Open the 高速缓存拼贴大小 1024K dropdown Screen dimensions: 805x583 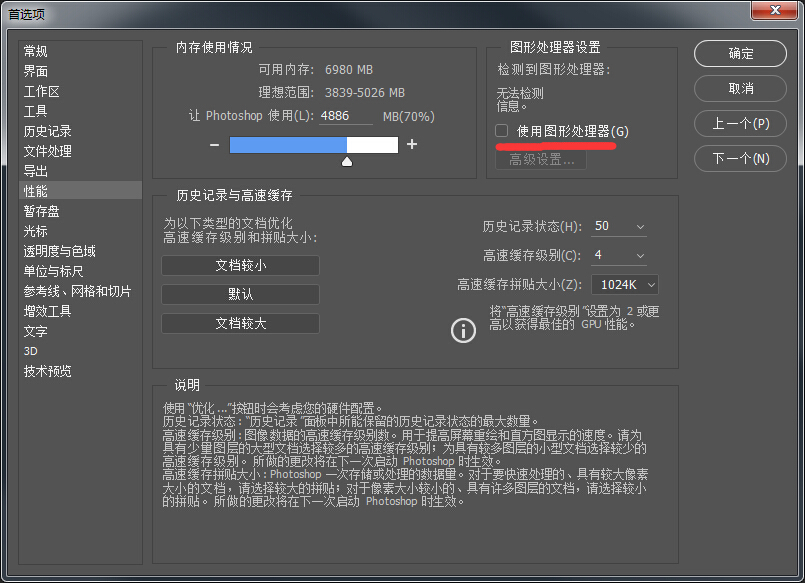(625, 284)
